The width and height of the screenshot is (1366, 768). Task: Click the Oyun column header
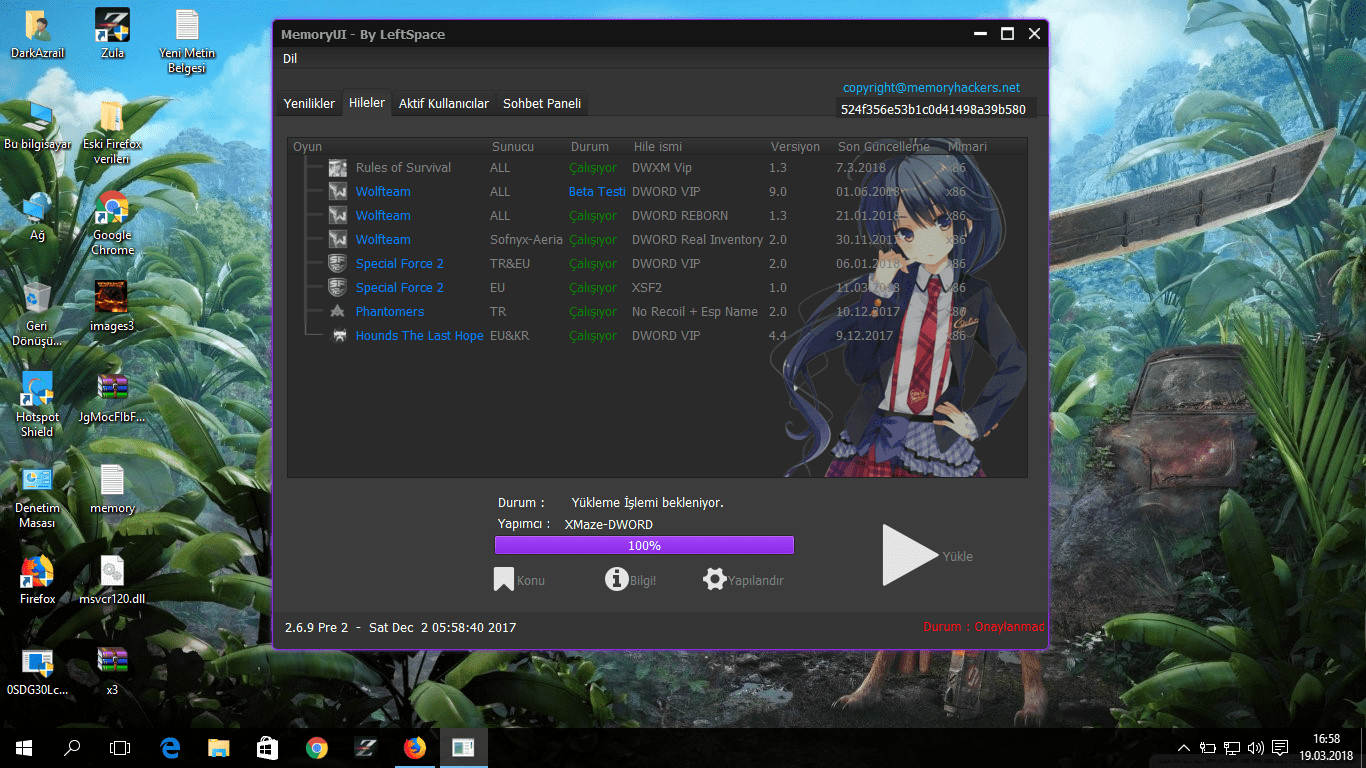pyautogui.click(x=308, y=147)
